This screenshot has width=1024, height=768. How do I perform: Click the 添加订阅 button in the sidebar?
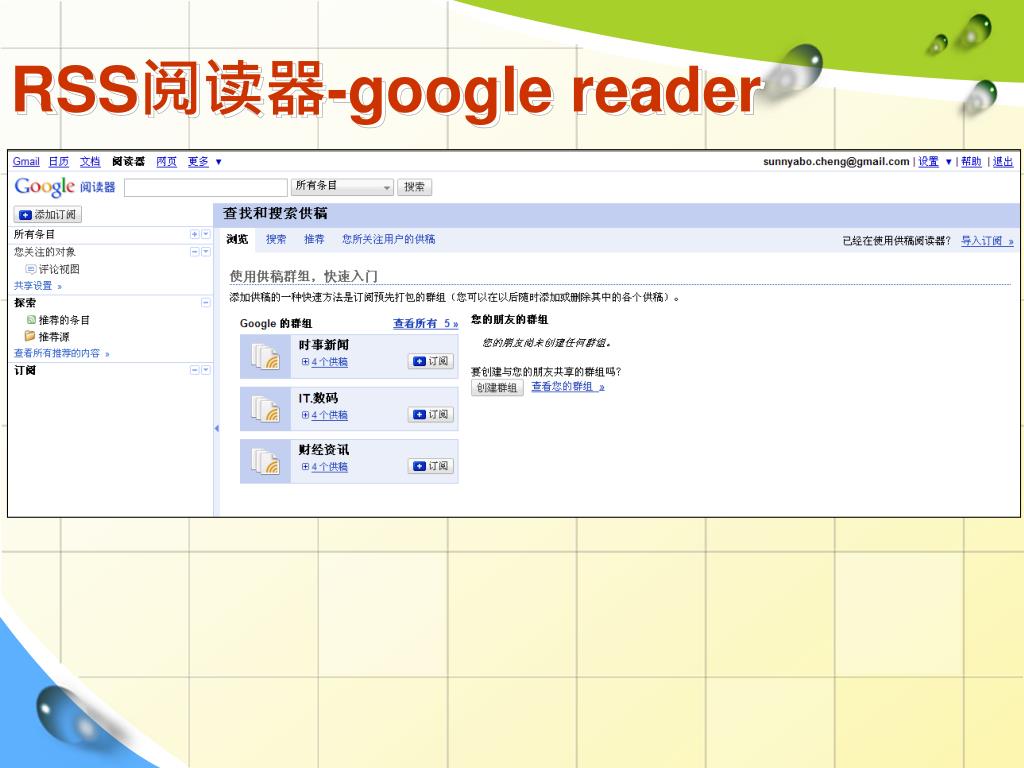coord(48,214)
